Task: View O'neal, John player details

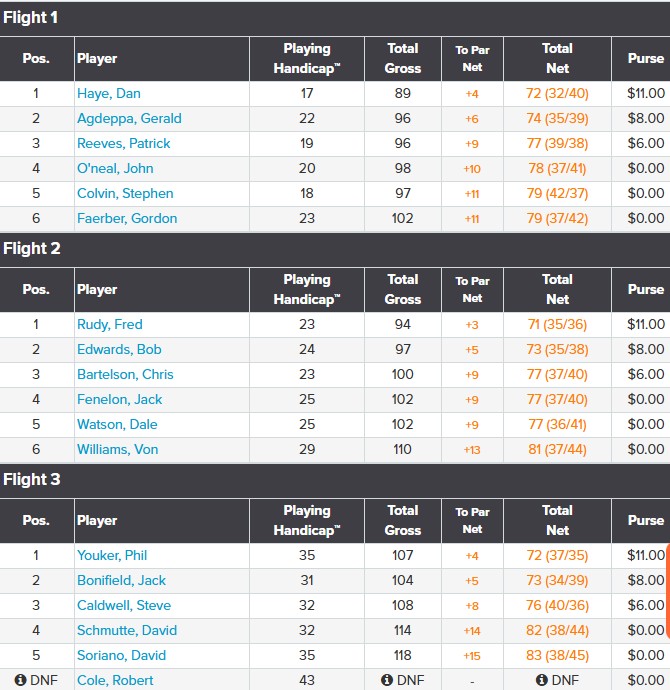Action: (115, 168)
